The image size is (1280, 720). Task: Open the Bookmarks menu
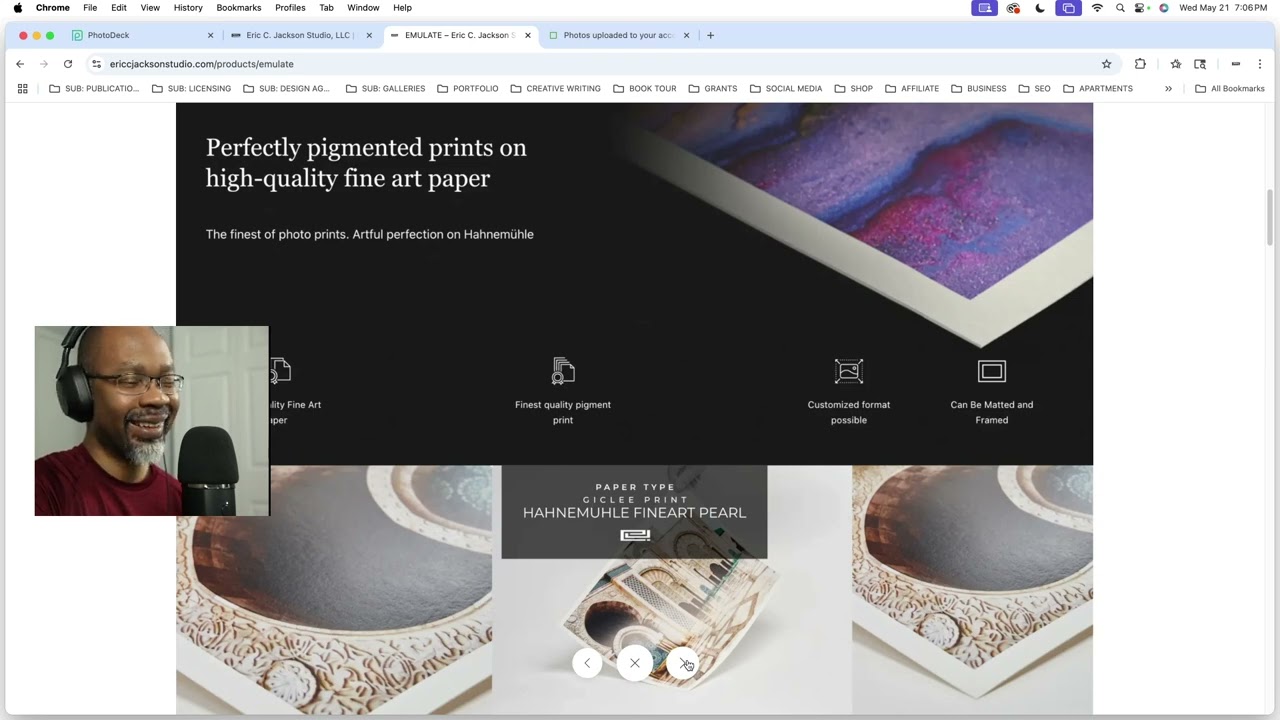click(x=239, y=8)
